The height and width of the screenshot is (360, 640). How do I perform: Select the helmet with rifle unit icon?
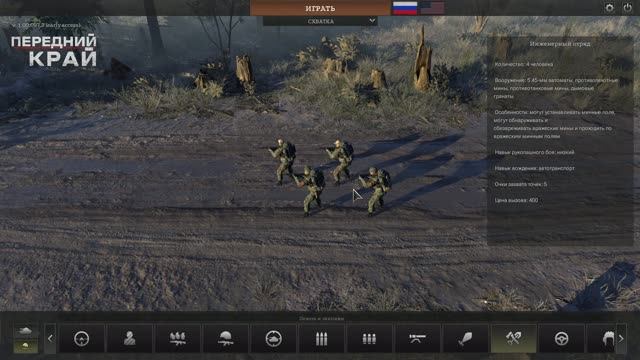(x=225, y=338)
